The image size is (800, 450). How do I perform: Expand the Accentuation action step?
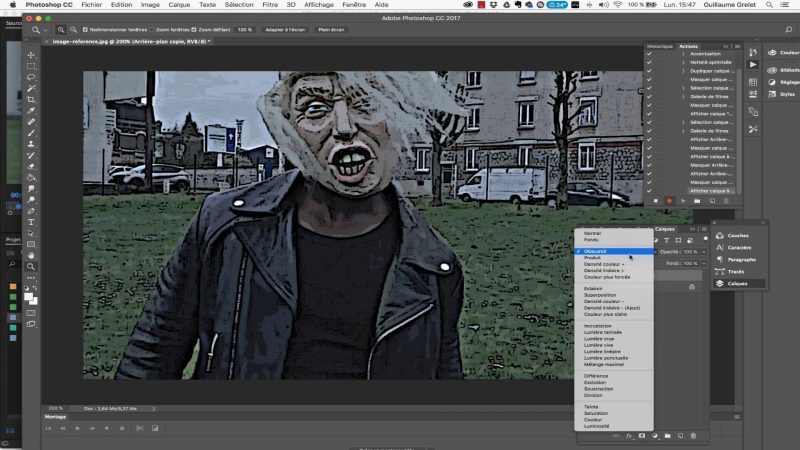[684, 54]
